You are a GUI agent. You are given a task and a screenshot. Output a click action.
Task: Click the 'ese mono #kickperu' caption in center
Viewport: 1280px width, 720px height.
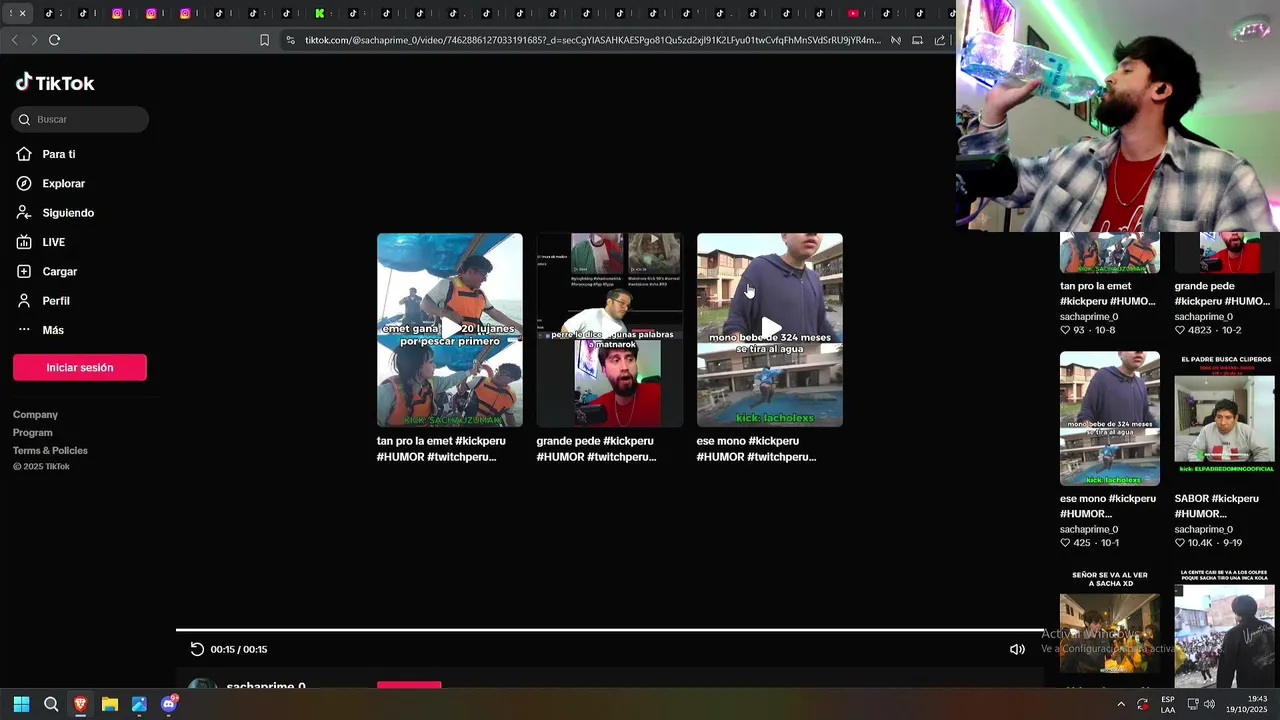click(757, 449)
